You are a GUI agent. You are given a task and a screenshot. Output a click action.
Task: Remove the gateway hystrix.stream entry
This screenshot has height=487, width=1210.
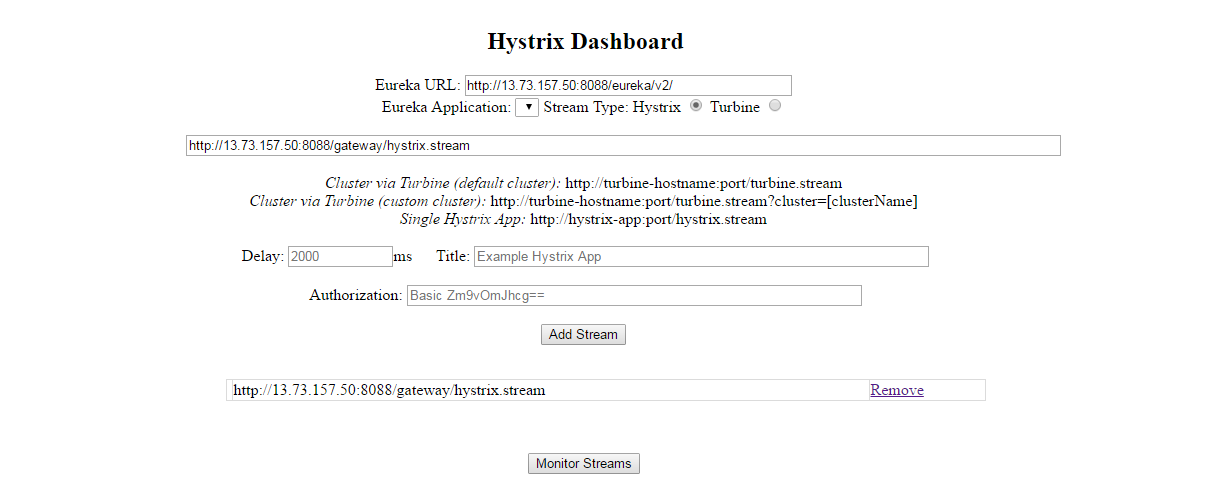897,390
